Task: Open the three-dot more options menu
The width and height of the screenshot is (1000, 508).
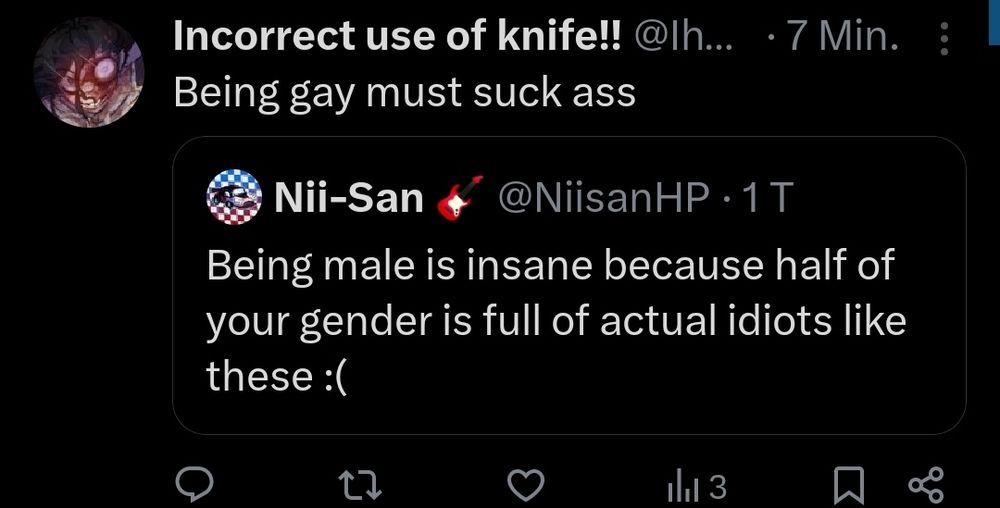Action: [946, 40]
